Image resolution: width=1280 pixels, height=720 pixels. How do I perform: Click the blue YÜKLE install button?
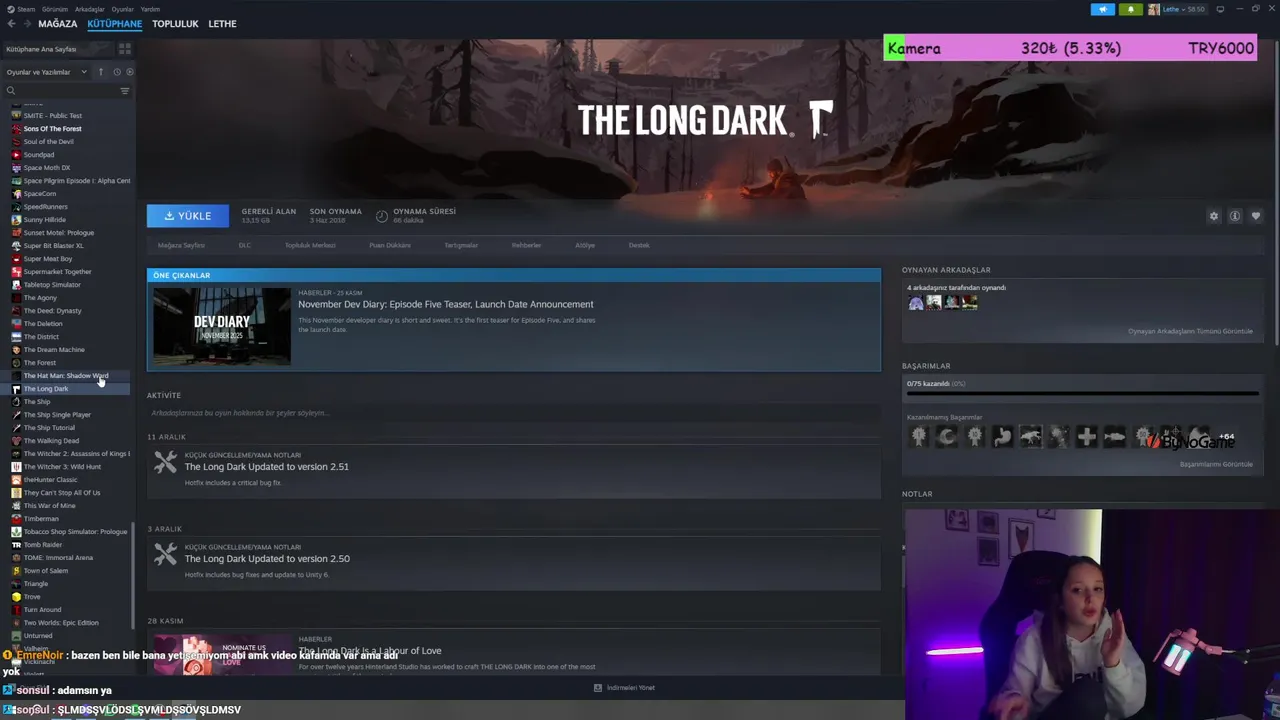pos(187,216)
